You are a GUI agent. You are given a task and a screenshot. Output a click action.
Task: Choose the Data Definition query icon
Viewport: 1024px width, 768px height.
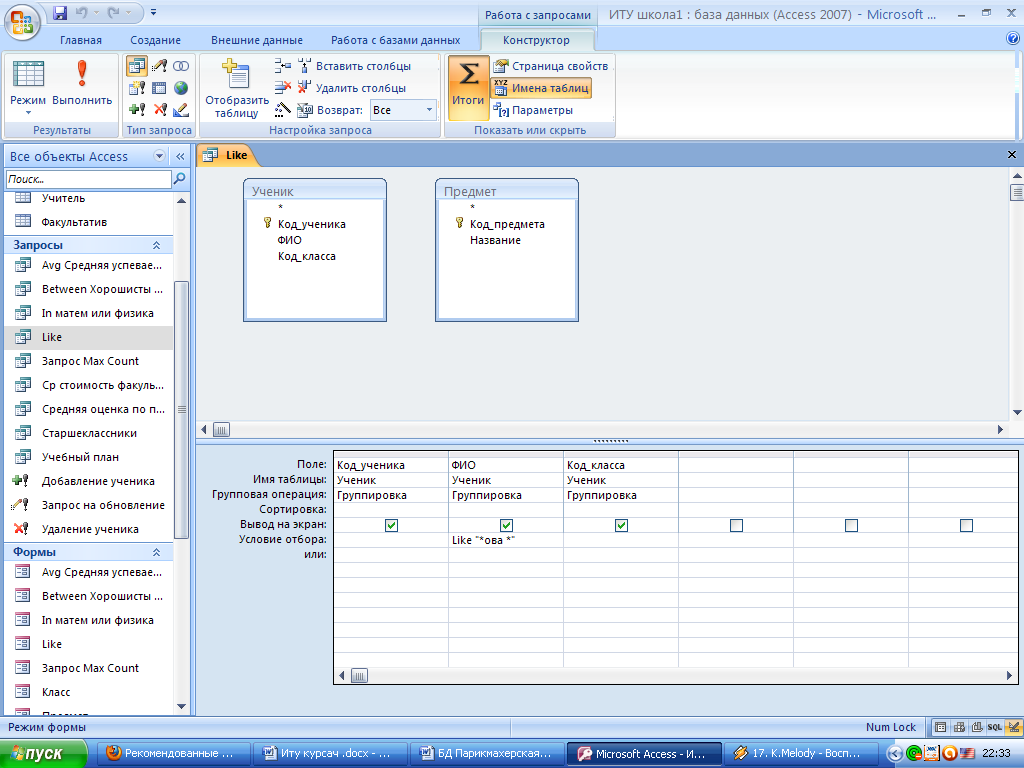(181, 110)
